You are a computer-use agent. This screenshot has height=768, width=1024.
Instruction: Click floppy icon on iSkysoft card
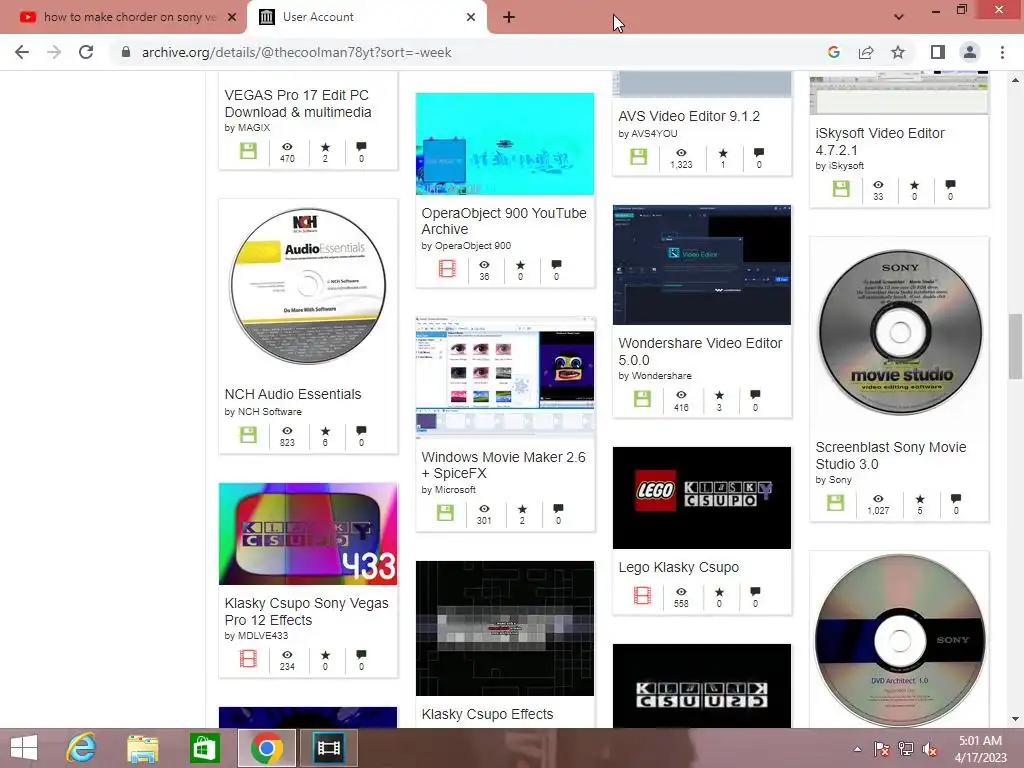(841, 189)
